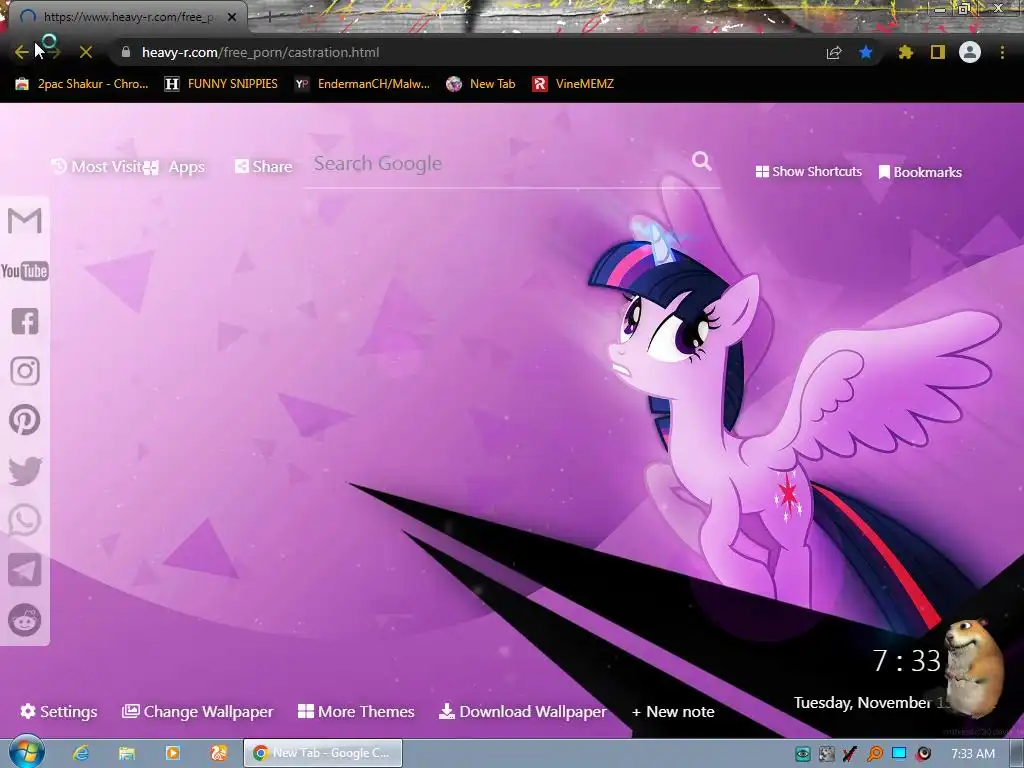Open the Bookmarks panel link
This screenshot has width=1024, height=768.
(x=920, y=172)
